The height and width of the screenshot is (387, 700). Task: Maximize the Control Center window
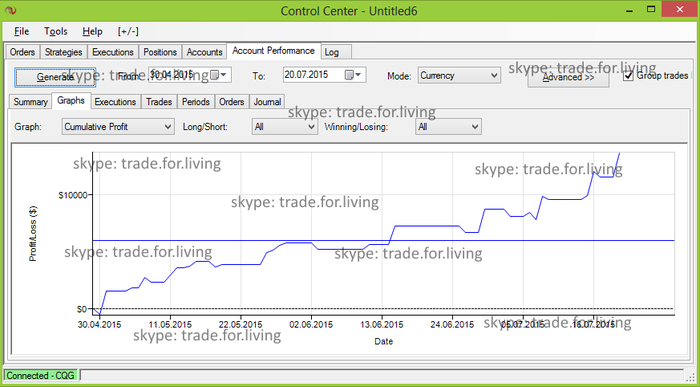[x=651, y=9]
